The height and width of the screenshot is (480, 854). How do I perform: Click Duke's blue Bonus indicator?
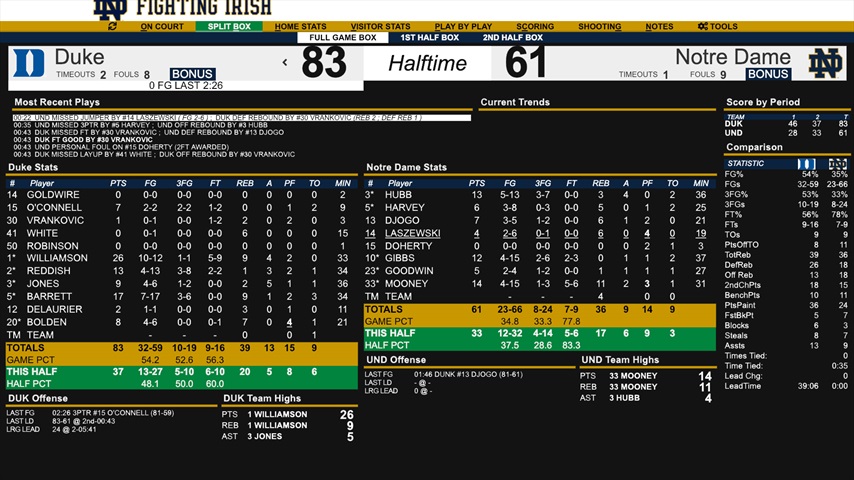click(192, 74)
